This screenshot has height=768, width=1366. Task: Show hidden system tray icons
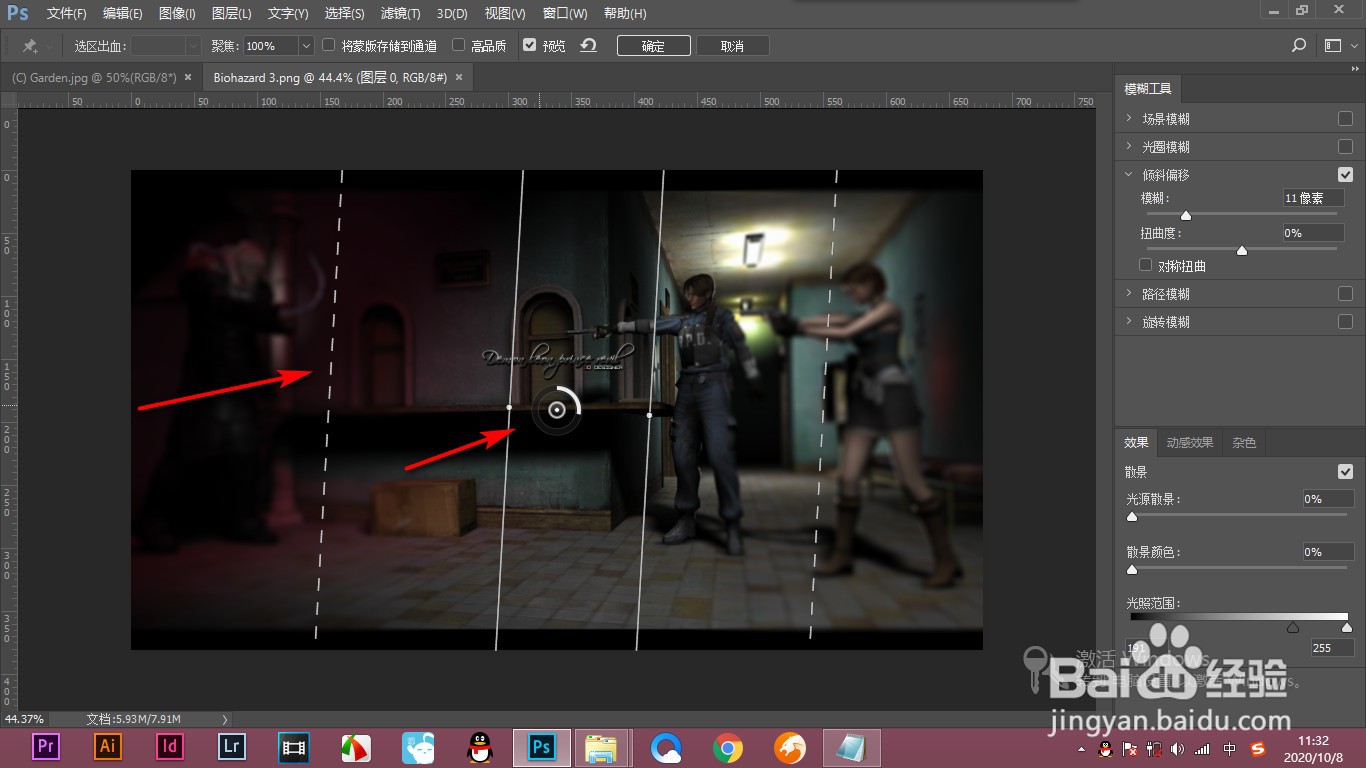click(x=1081, y=748)
